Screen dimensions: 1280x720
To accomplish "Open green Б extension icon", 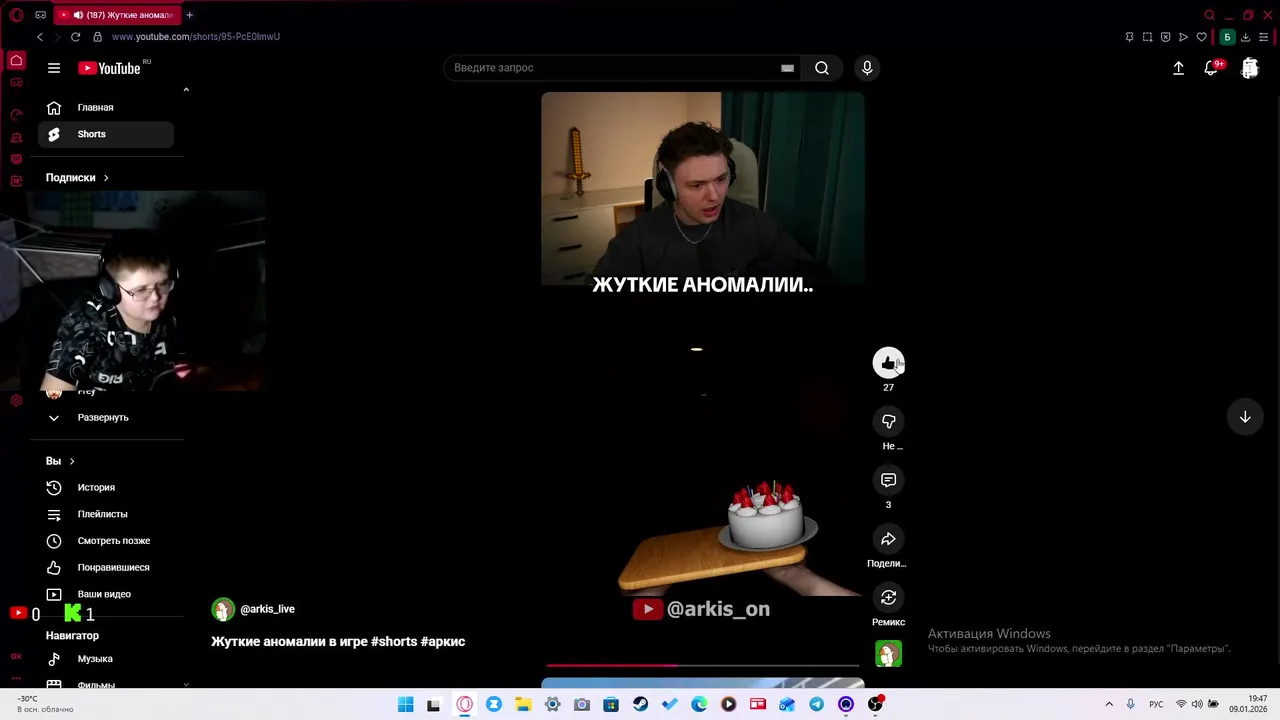I will pos(1227,37).
